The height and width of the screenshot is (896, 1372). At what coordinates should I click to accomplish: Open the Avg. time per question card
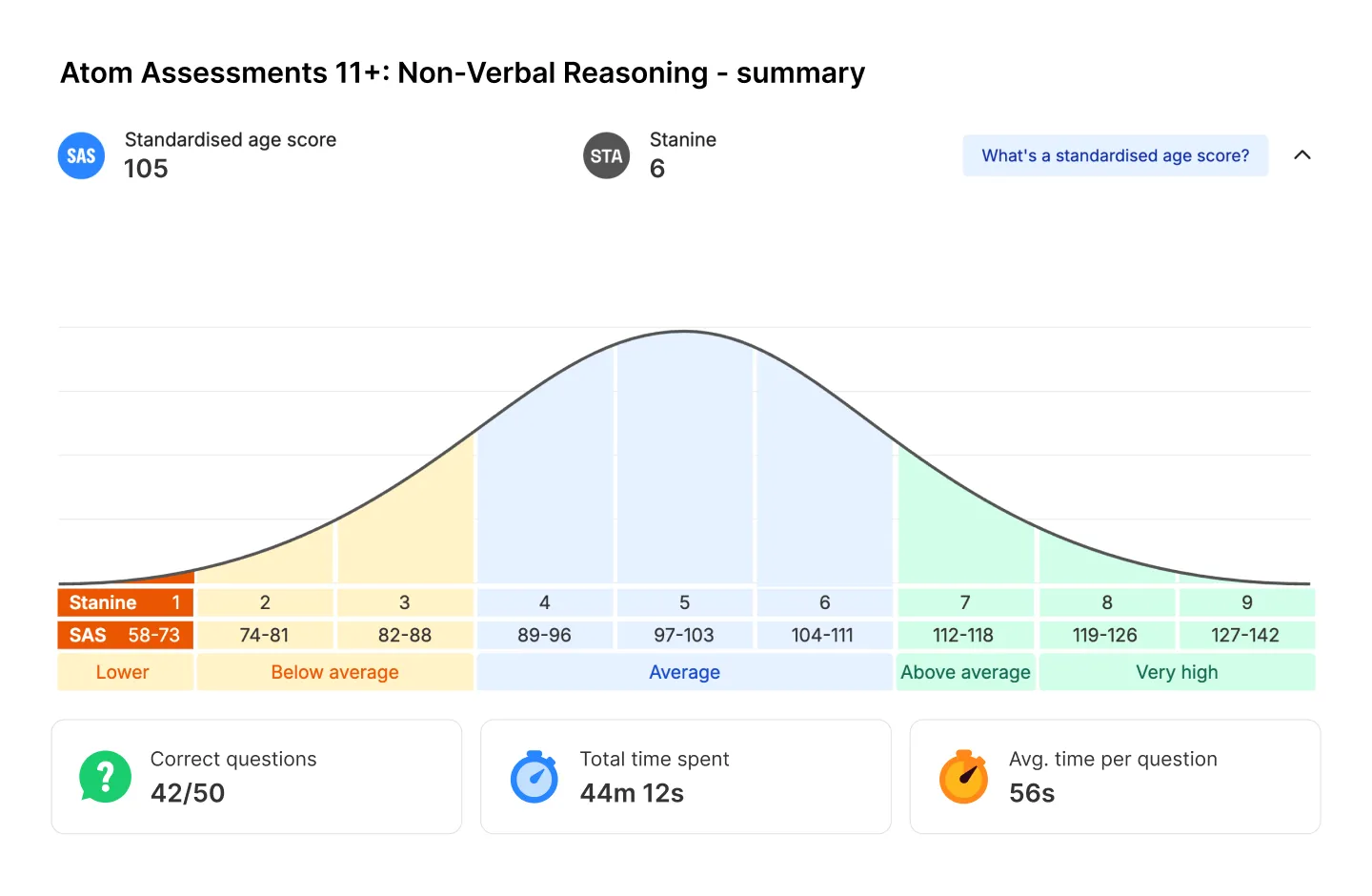click(x=1115, y=777)
